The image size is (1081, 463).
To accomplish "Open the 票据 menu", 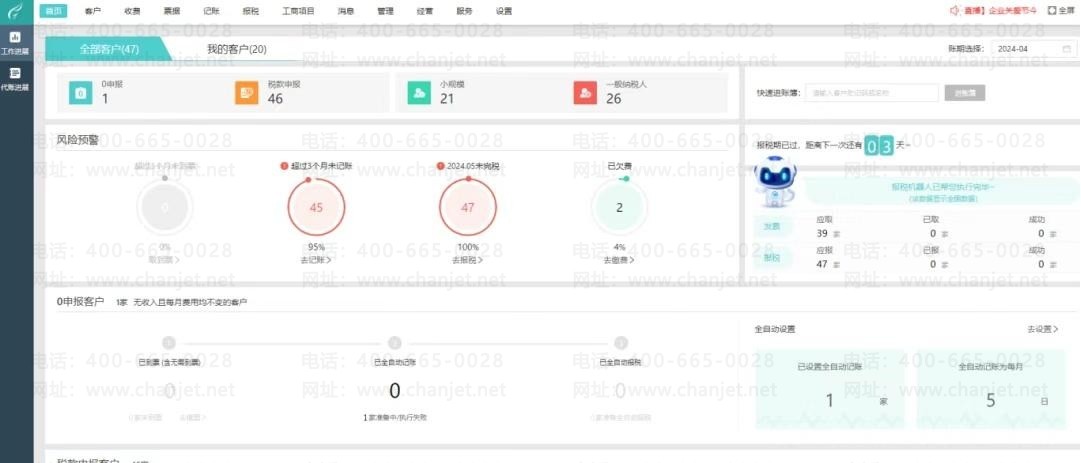I will pyautogui.click(x=172, y=11).
